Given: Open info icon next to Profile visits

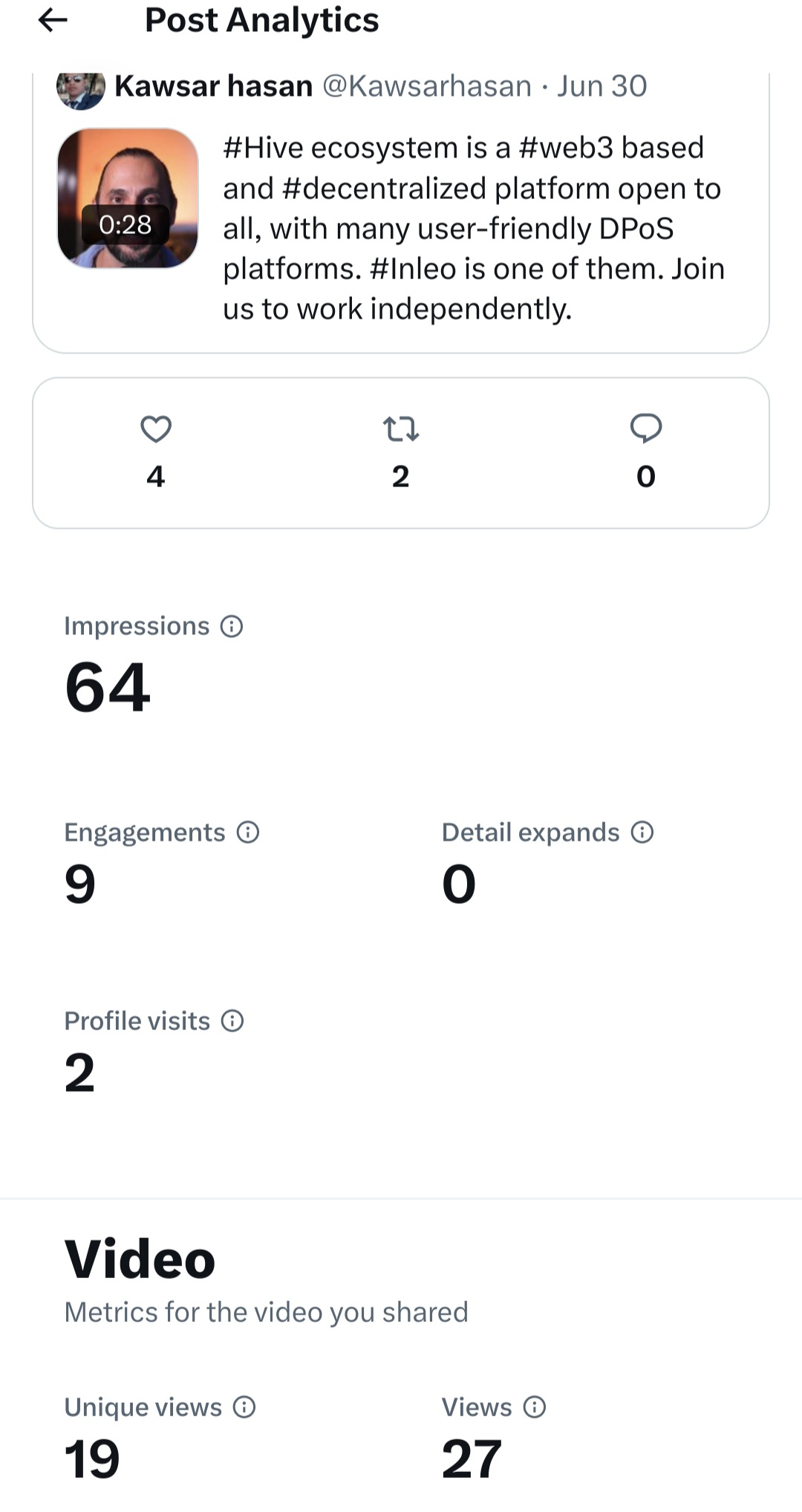Looking at the screenshot, I should pos(232,1021).
